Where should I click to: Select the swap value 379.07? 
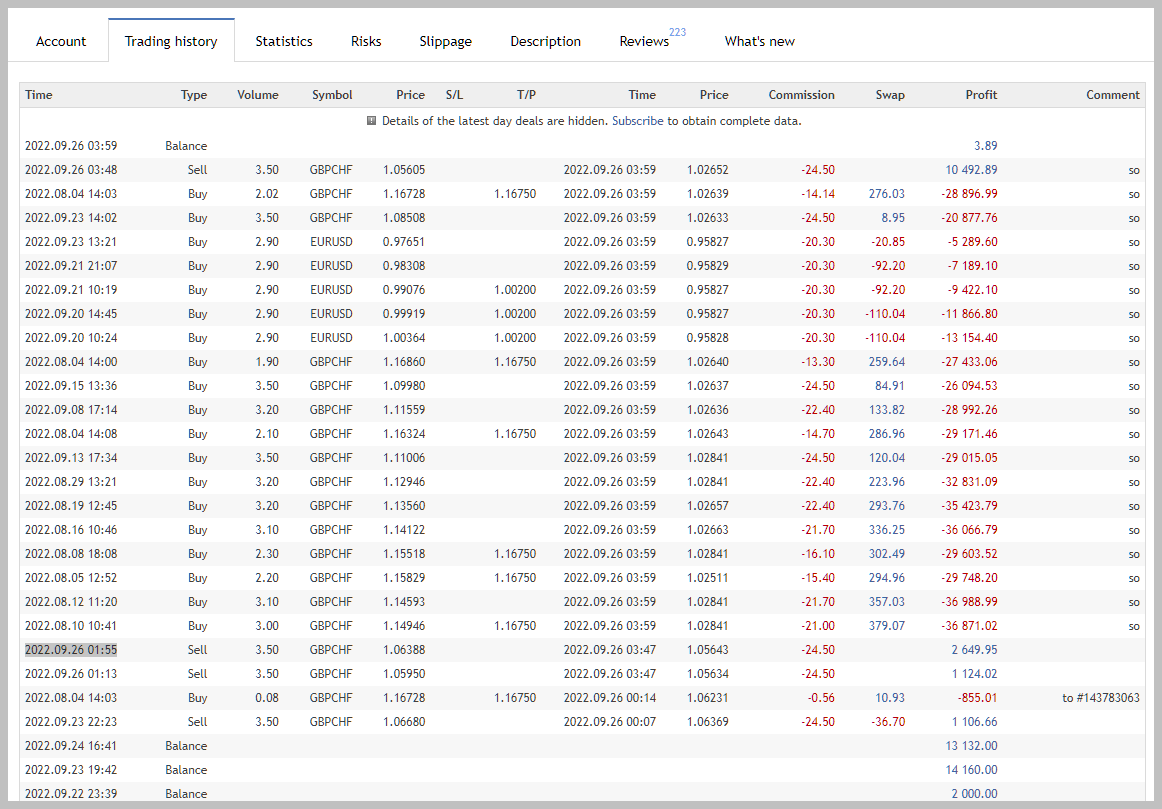pyautogui.click(x=886, y=626)
